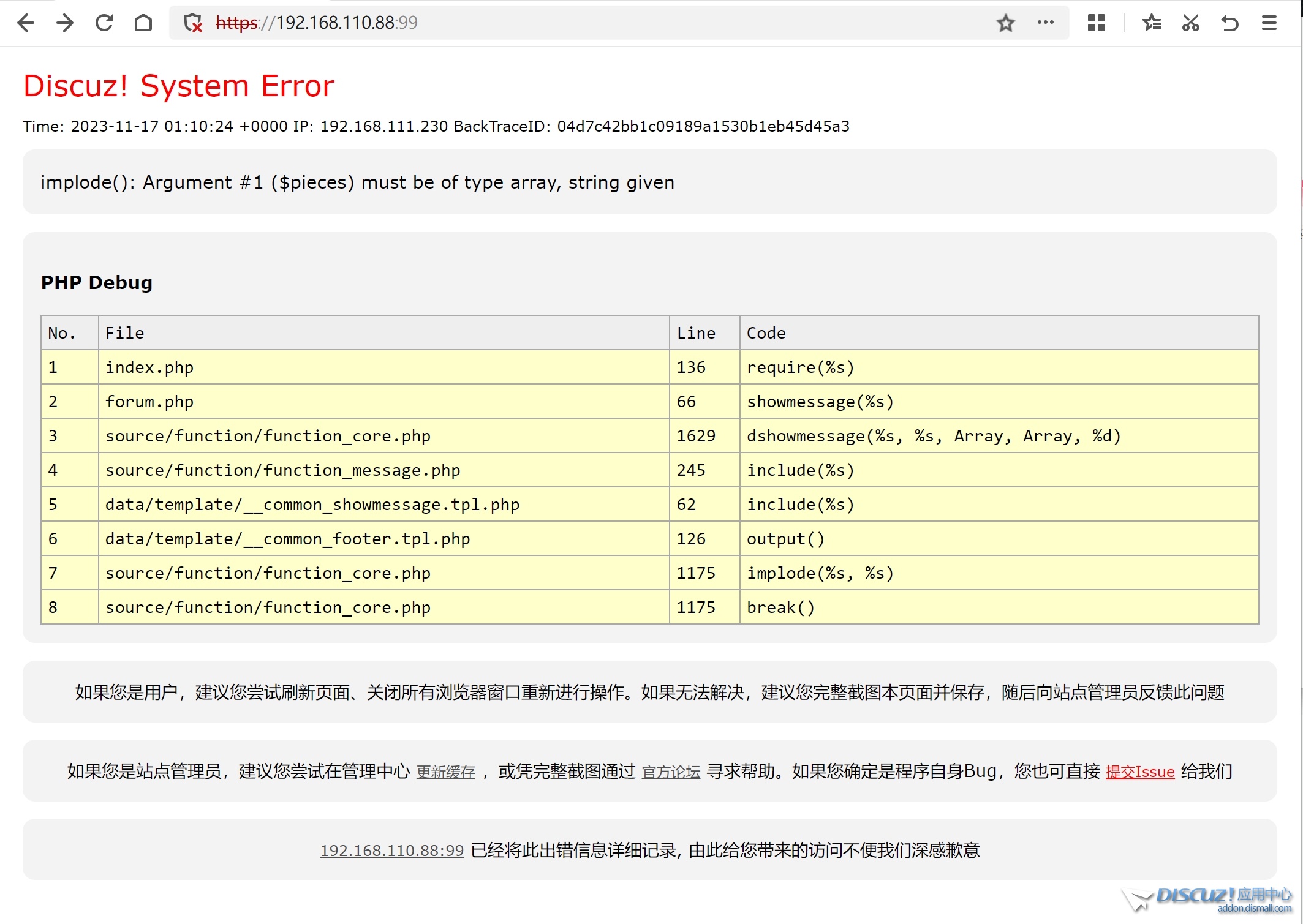Click data/template/__common_showmessage.tpl.php cell
Image resolution: width=1303 pixels, height=924 pixels.
coord(383,505)
